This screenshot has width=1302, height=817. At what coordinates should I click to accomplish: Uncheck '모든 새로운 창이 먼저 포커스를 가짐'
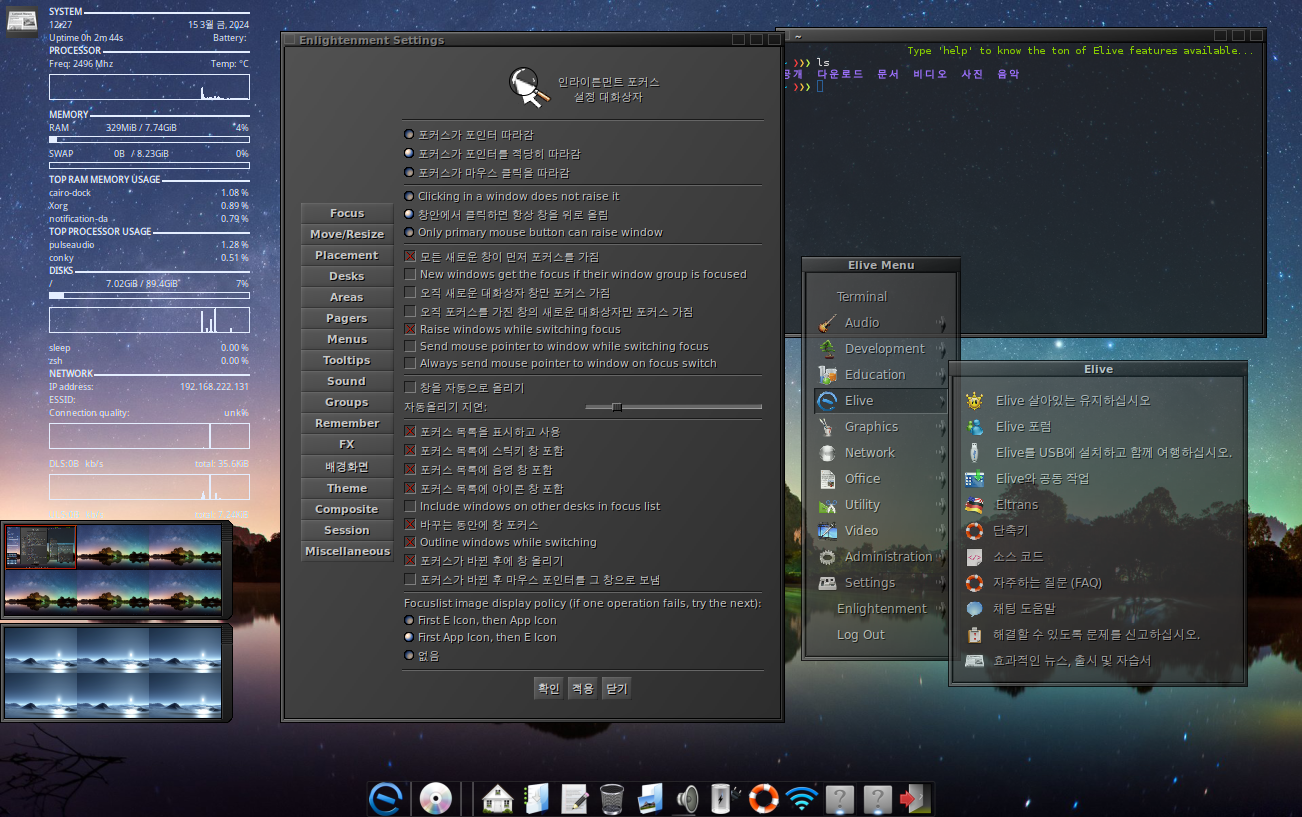(x=410, y=257)
